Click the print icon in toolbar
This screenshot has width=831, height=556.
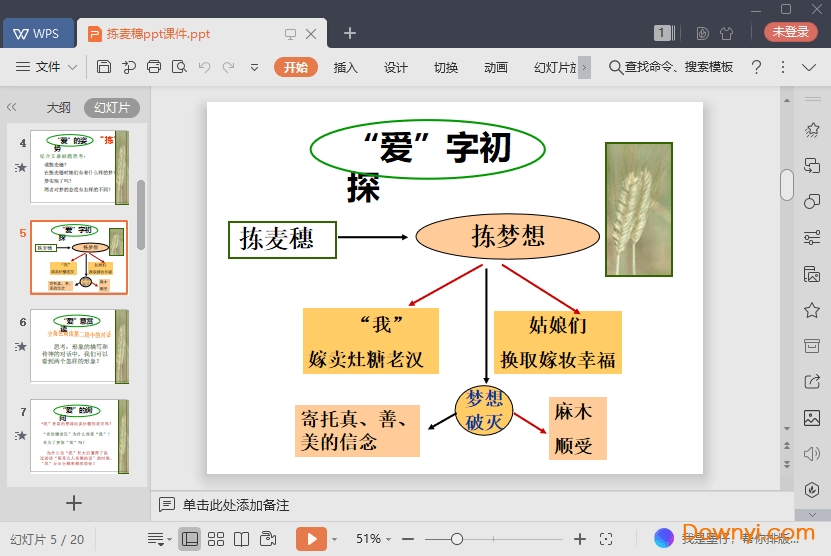tap(154, 67)
